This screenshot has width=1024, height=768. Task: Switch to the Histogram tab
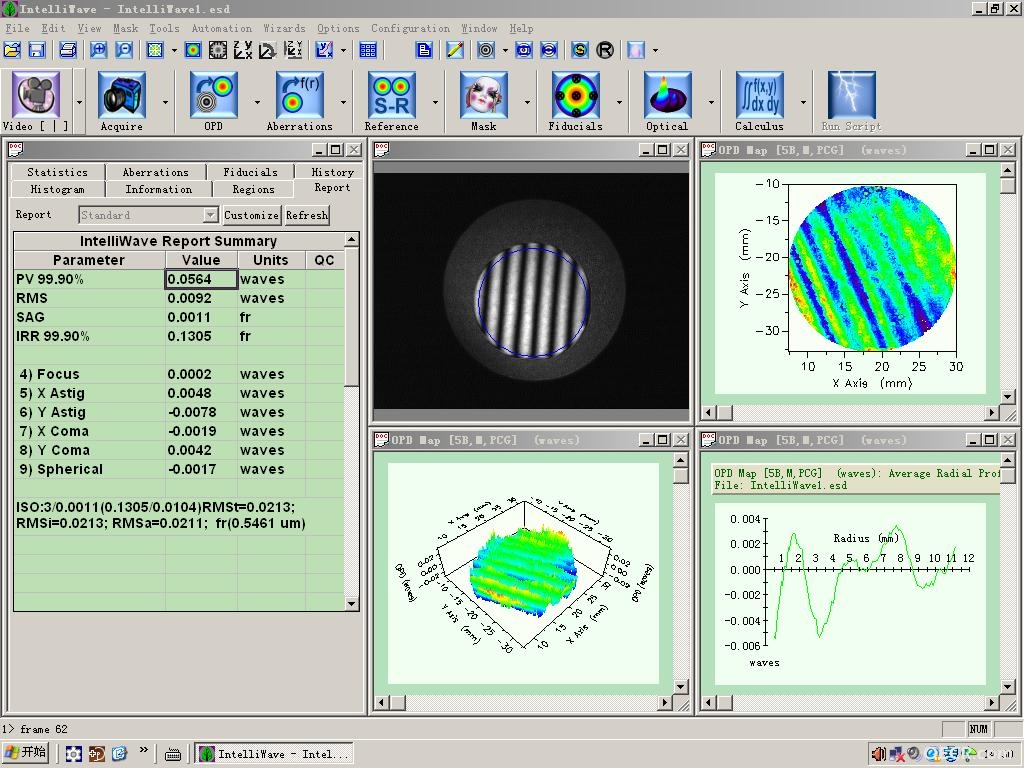click(57, 189)
